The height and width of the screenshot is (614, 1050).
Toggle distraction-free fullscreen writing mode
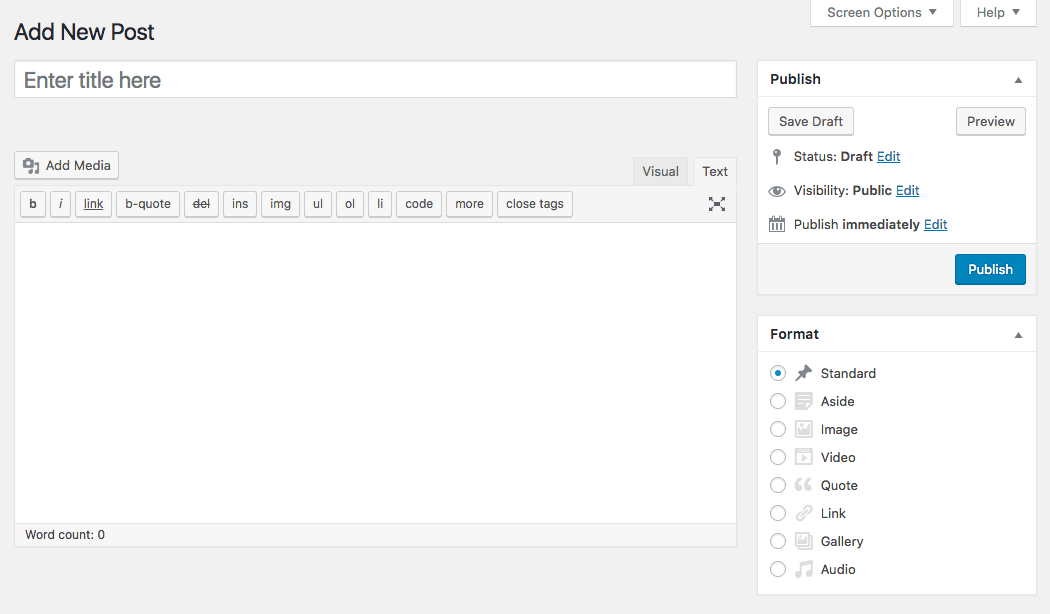pyautogui.click(x=716, y=204)
